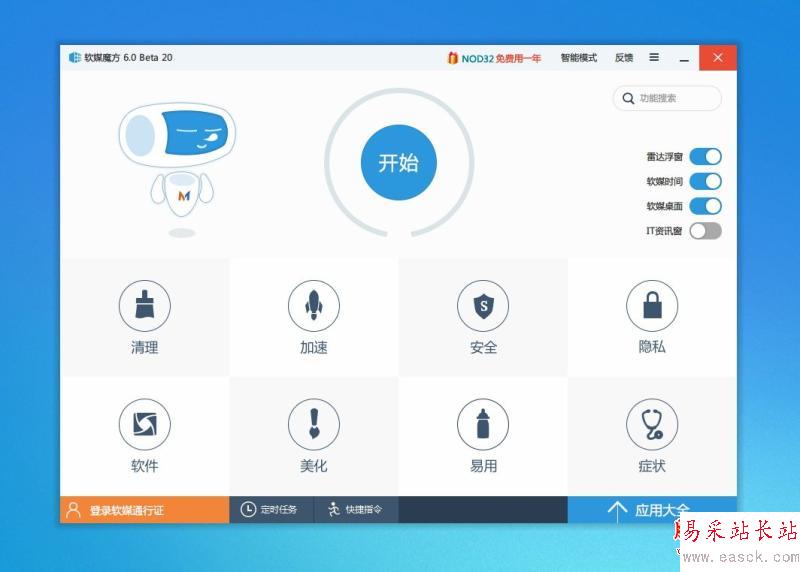800x572 pixels.
Task: Turn off the 软媒时间 switch
Action: 705,181
